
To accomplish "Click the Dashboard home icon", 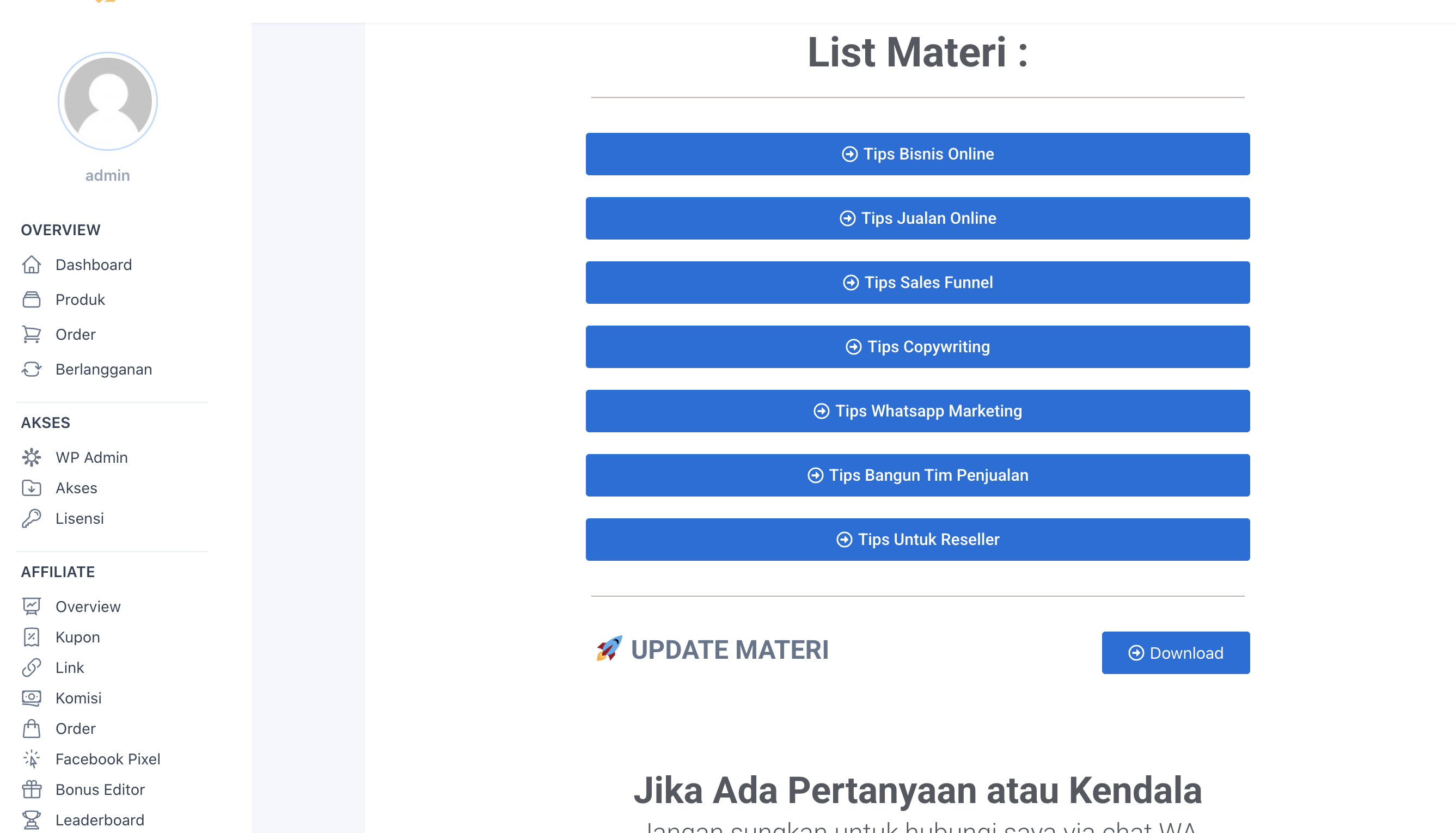I will 32,265.
